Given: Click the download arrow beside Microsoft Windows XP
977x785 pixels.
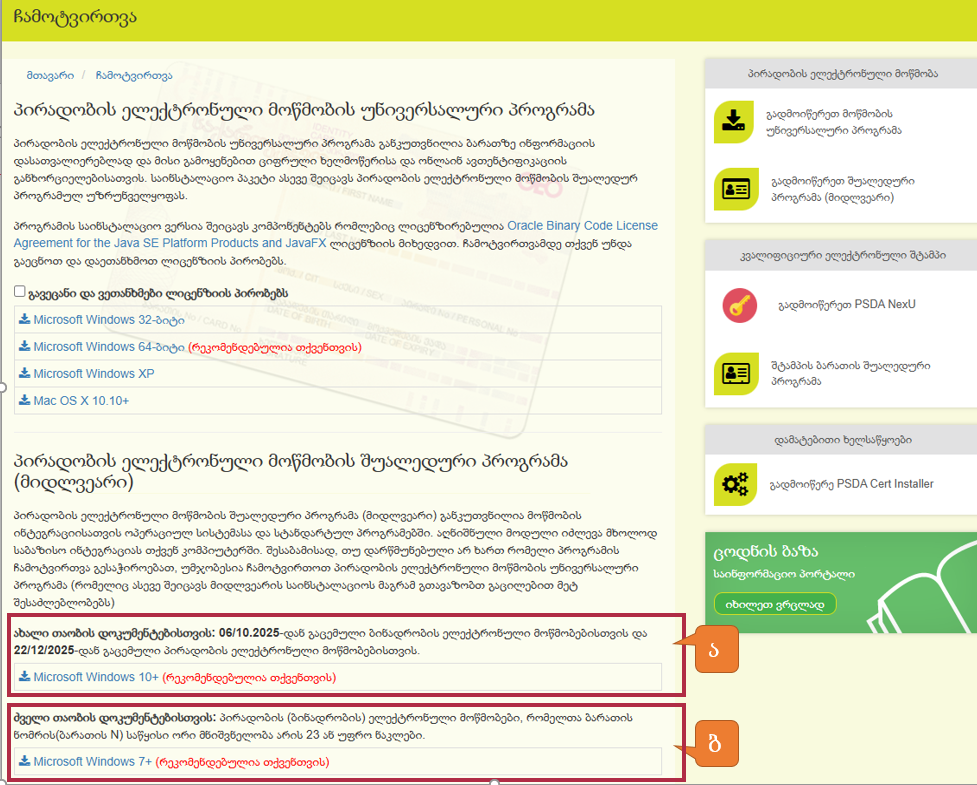Looking at the screenshot, I should pos(24,374).
